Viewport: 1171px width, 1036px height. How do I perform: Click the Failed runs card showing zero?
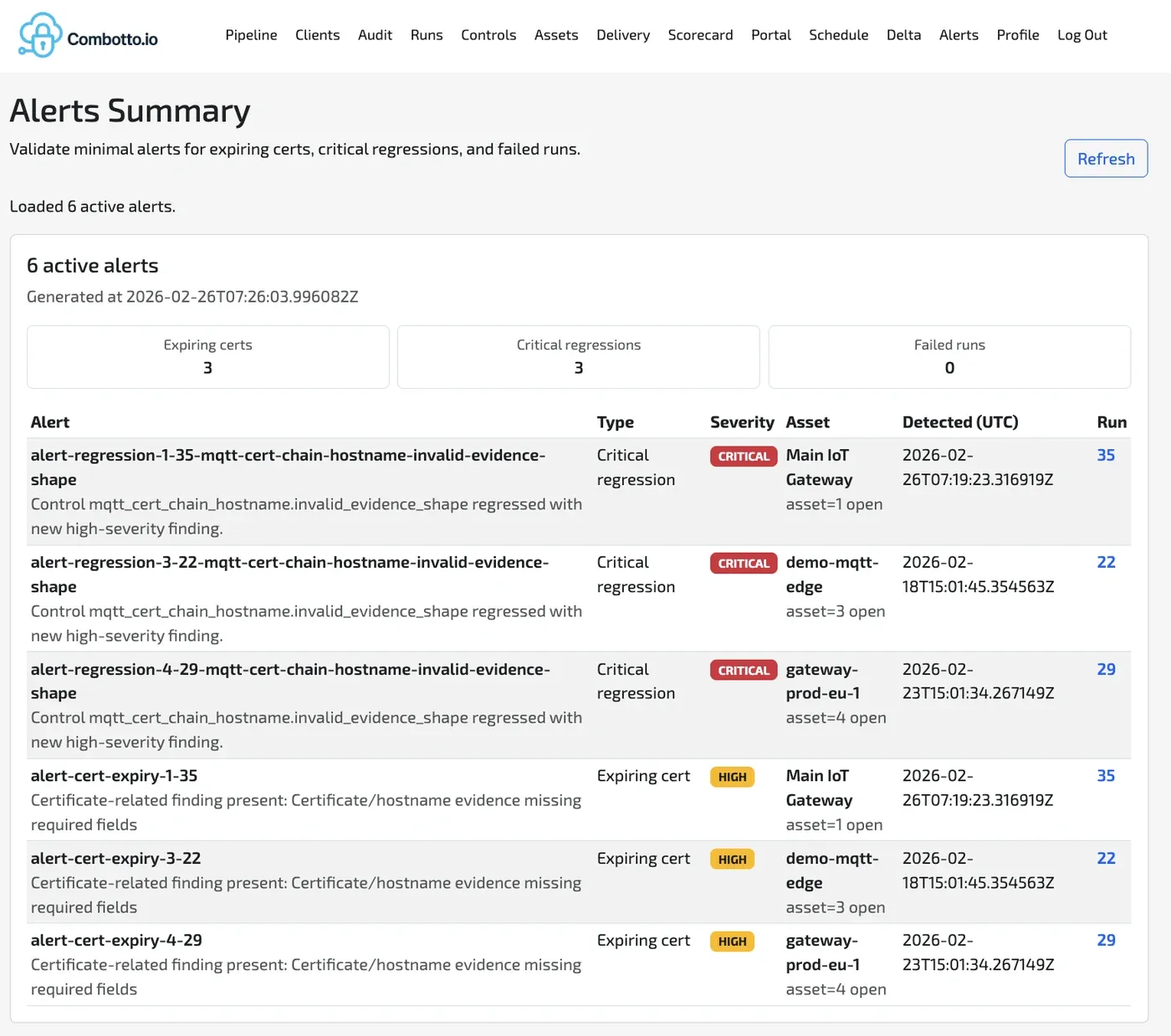click(x=949, y=357)
